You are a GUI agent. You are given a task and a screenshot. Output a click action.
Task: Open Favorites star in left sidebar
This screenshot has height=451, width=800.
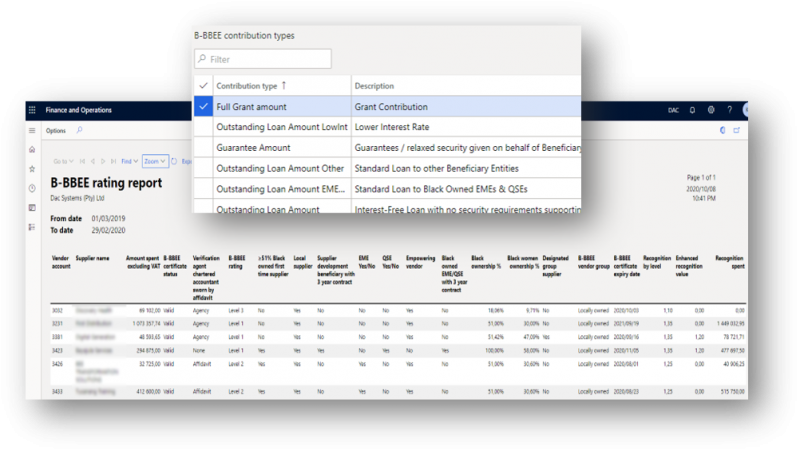click(x=33, y=167)
